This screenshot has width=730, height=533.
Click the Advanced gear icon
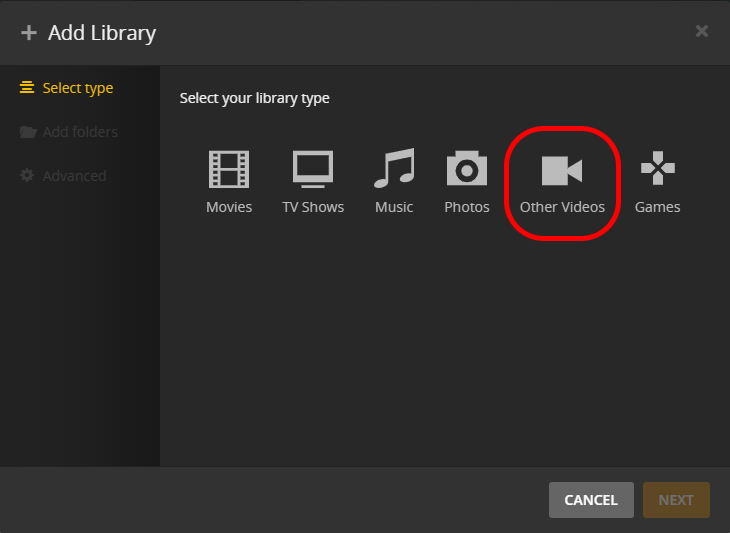click(x=27, y=175)
